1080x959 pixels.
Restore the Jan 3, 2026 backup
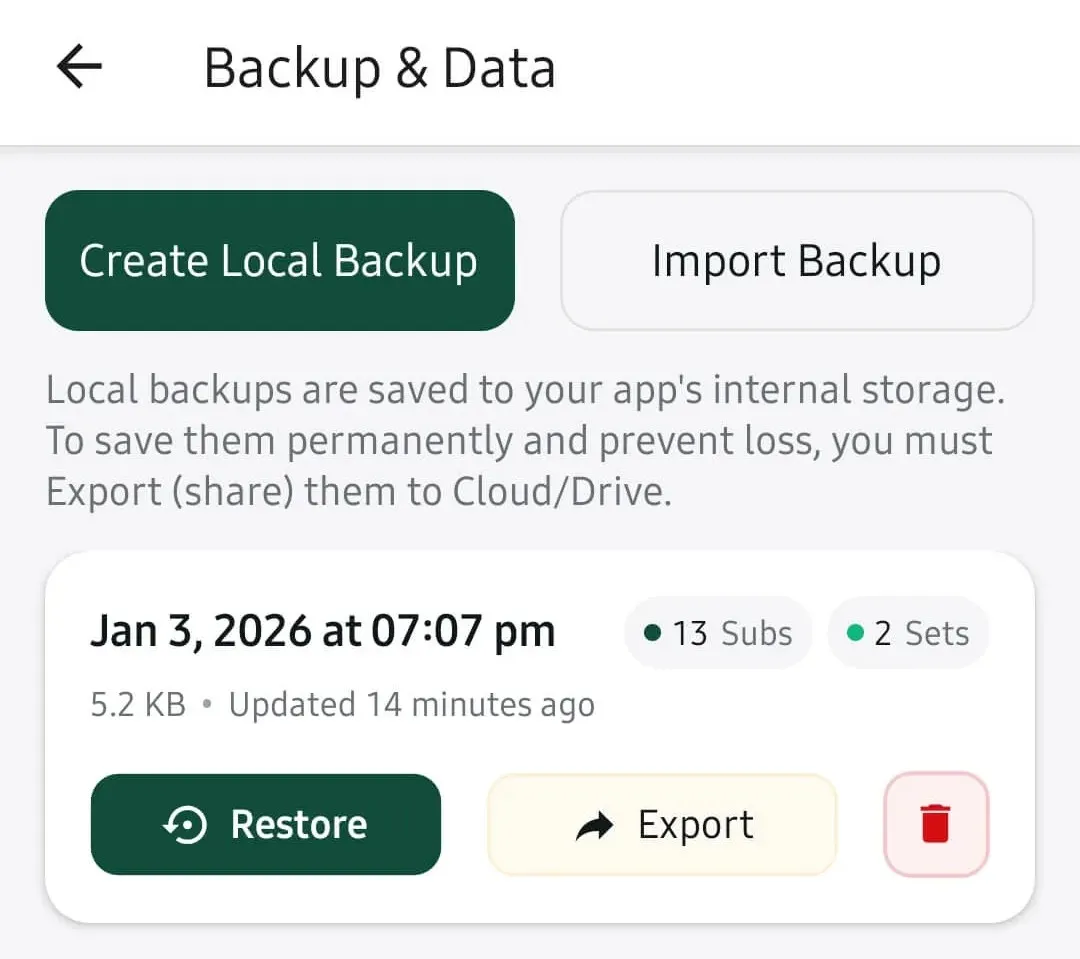pos(265,824)
